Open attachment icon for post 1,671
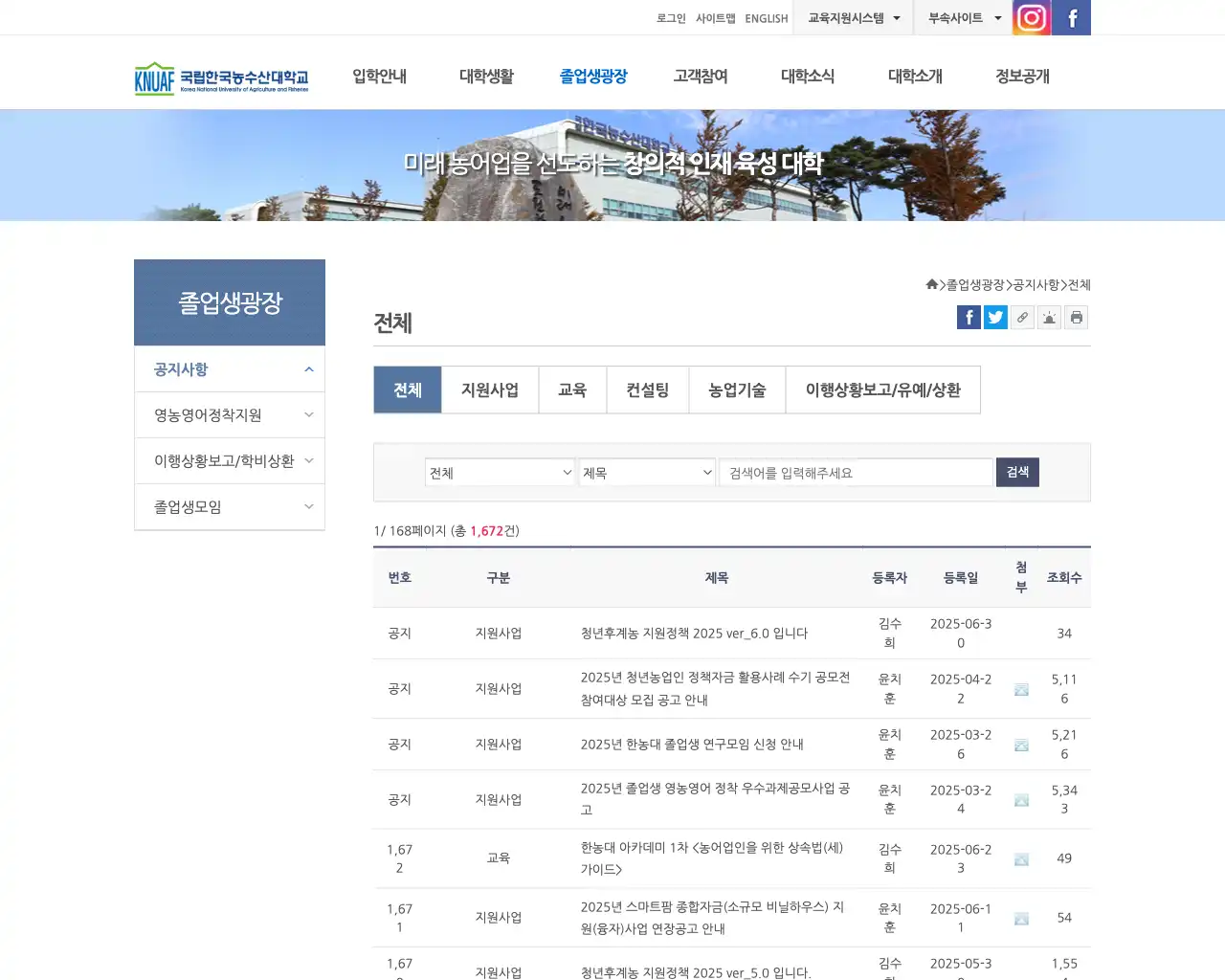The width and height of the screenshot is (1225, 980). (x=1021, y=919)
